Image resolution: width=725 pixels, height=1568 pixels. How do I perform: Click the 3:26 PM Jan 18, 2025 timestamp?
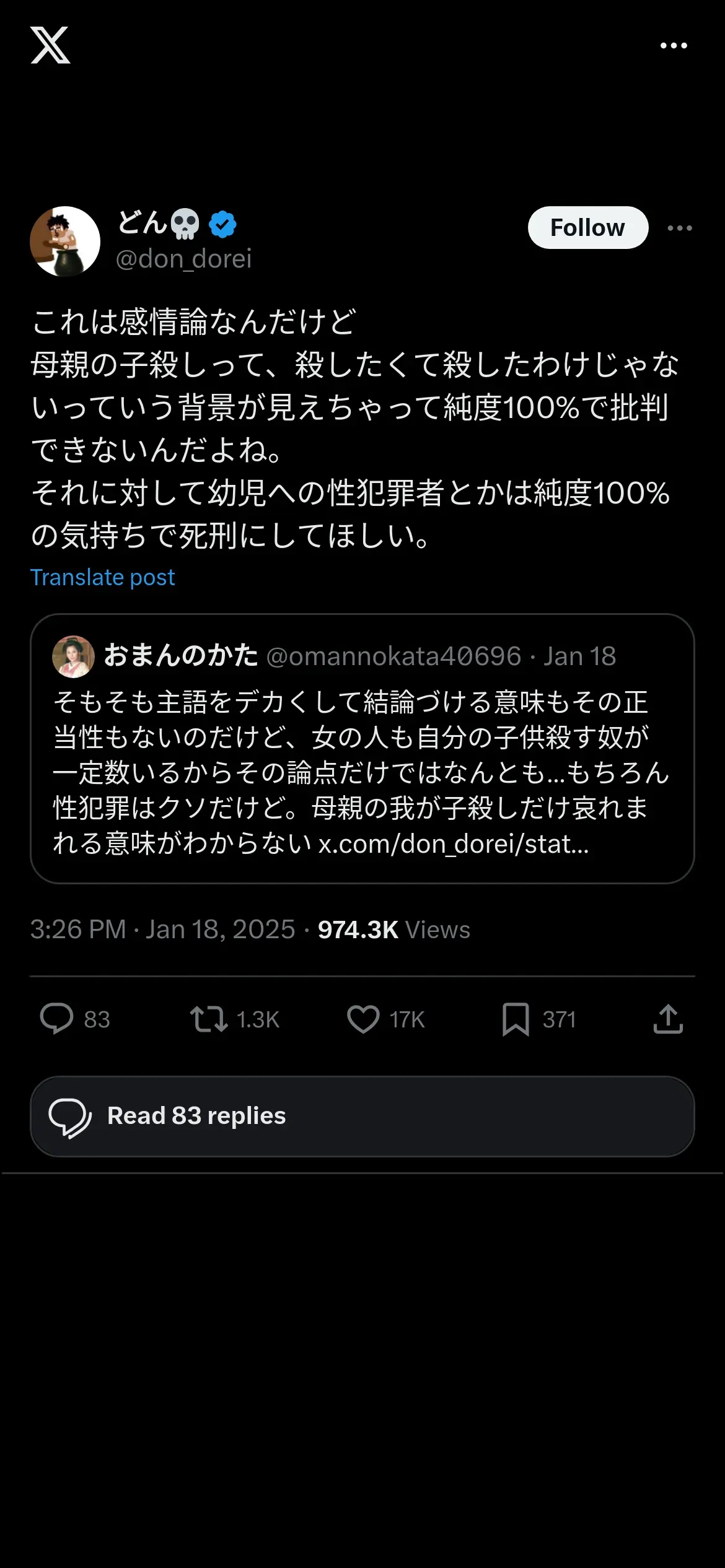click(x=162, y=930)
